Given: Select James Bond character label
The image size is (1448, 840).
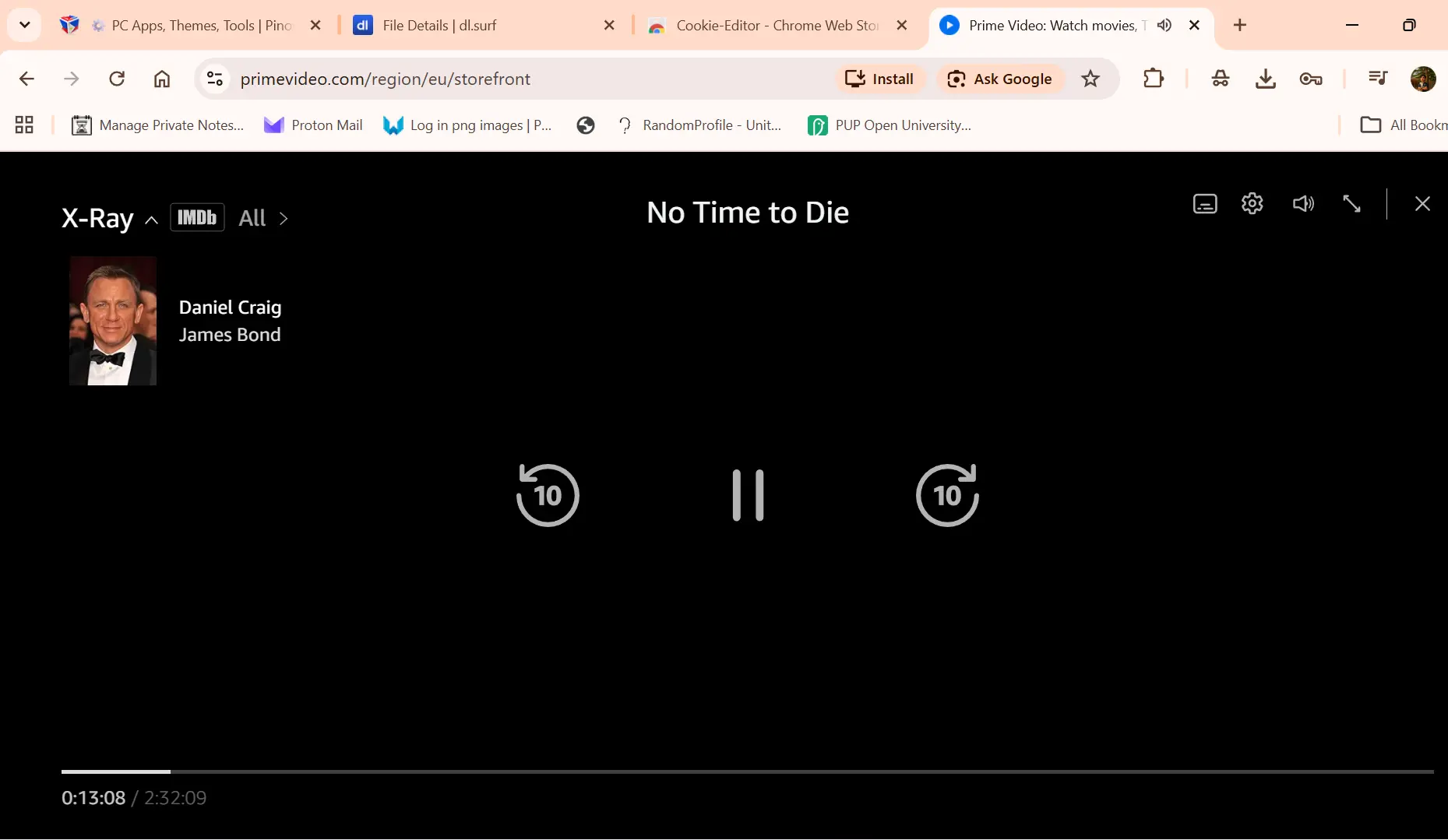Looking at the screenshot, I should pos(230,335).
